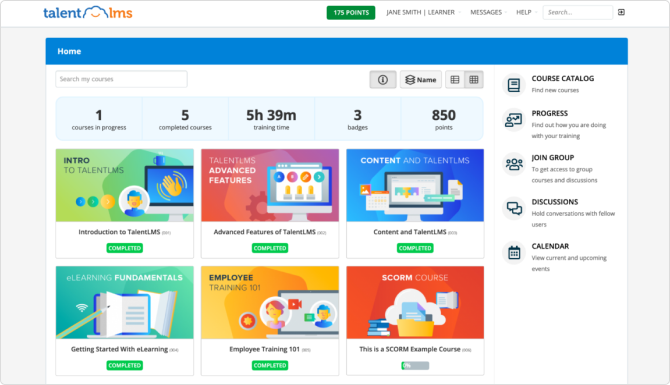The height and width of the screenshot is (385, 670).
Task: Open the Course Catalog book icon
Action: pyautogui.click(x=514, y=85)
